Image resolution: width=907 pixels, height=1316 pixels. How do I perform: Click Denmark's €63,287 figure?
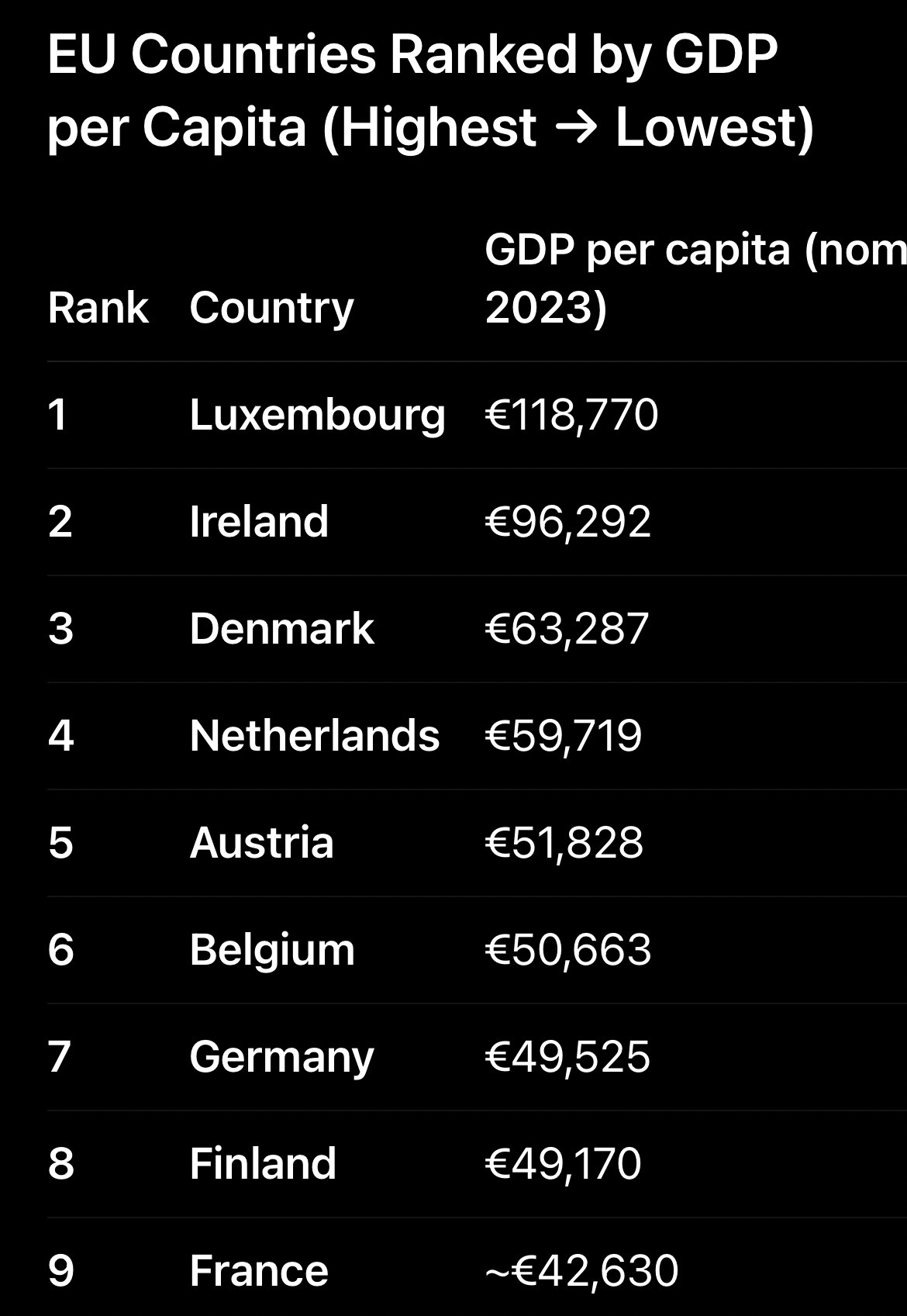click(567, 629)
